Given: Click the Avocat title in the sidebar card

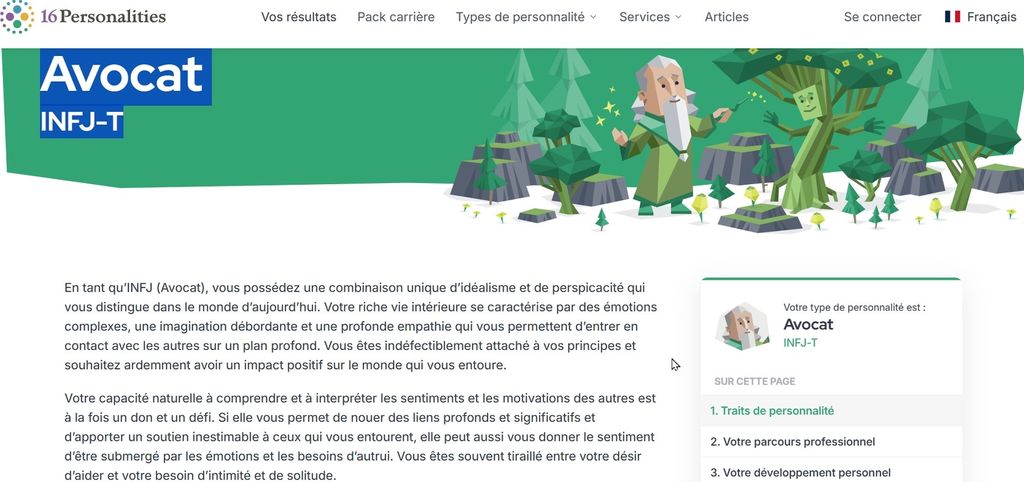Looking at the screenshot, I should [808, 325].
